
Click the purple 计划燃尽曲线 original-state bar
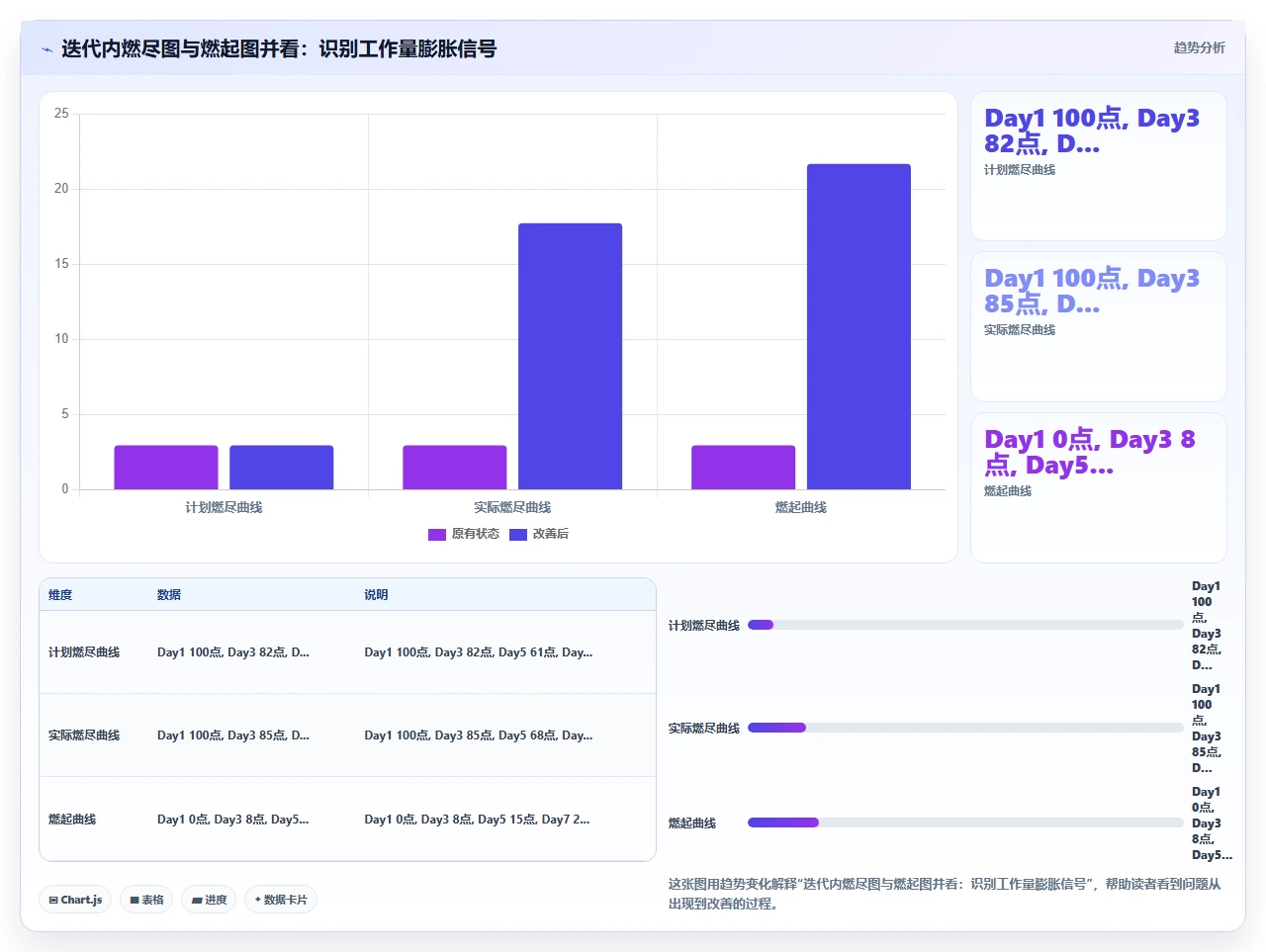point(166,467)
